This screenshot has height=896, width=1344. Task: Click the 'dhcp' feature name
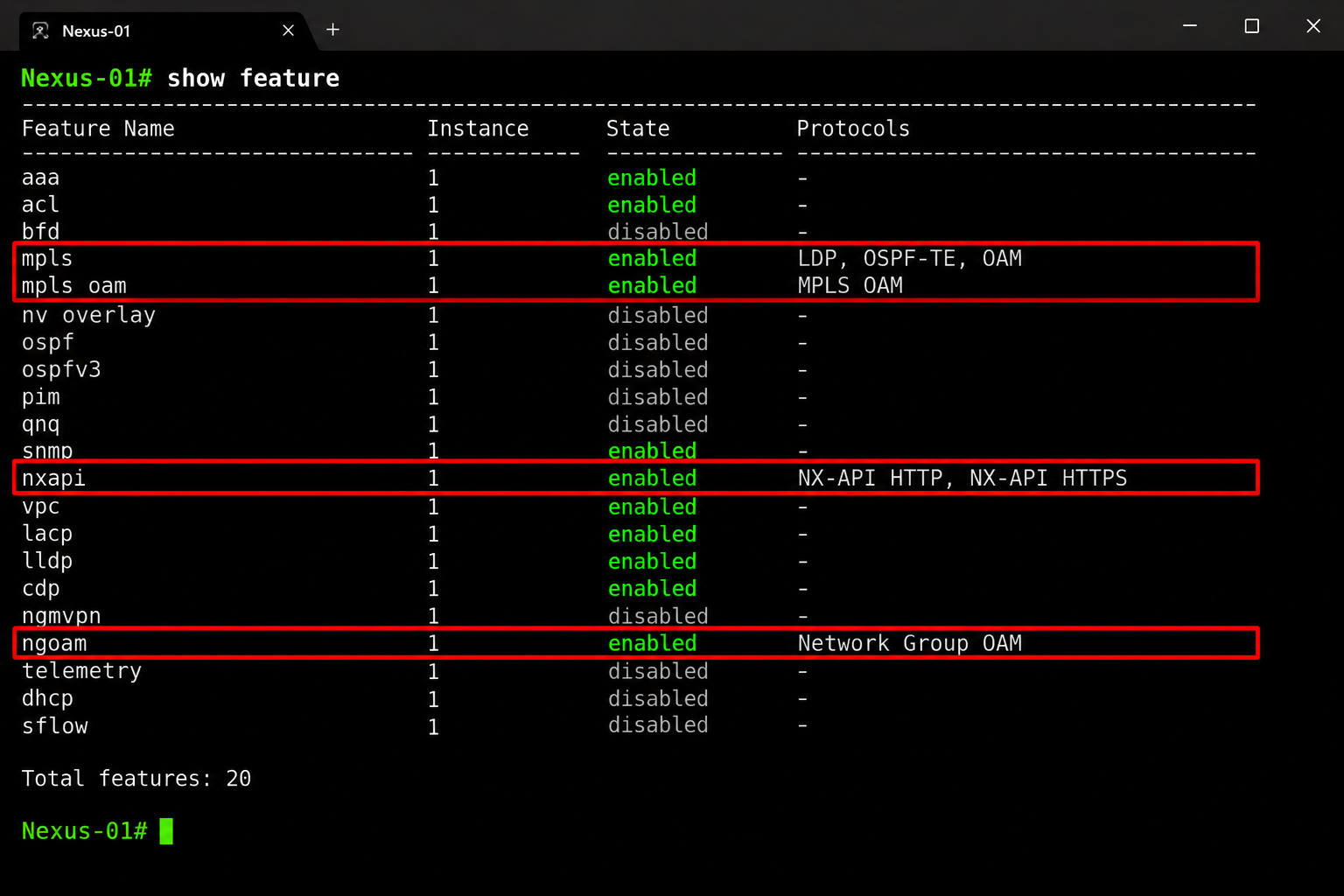[47, 698]
